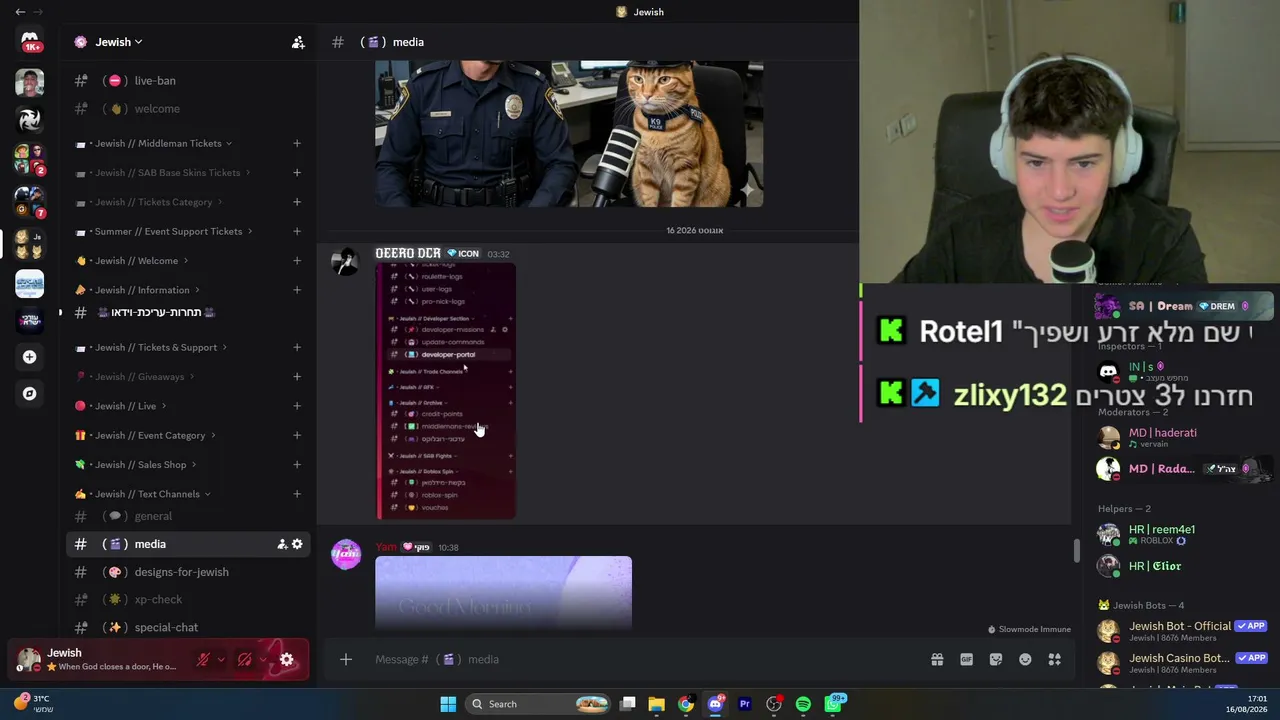The height and width of the screenshot is (720, 1280).
Task: Open Discord direct messages home icon
Action: coord(30,42)
